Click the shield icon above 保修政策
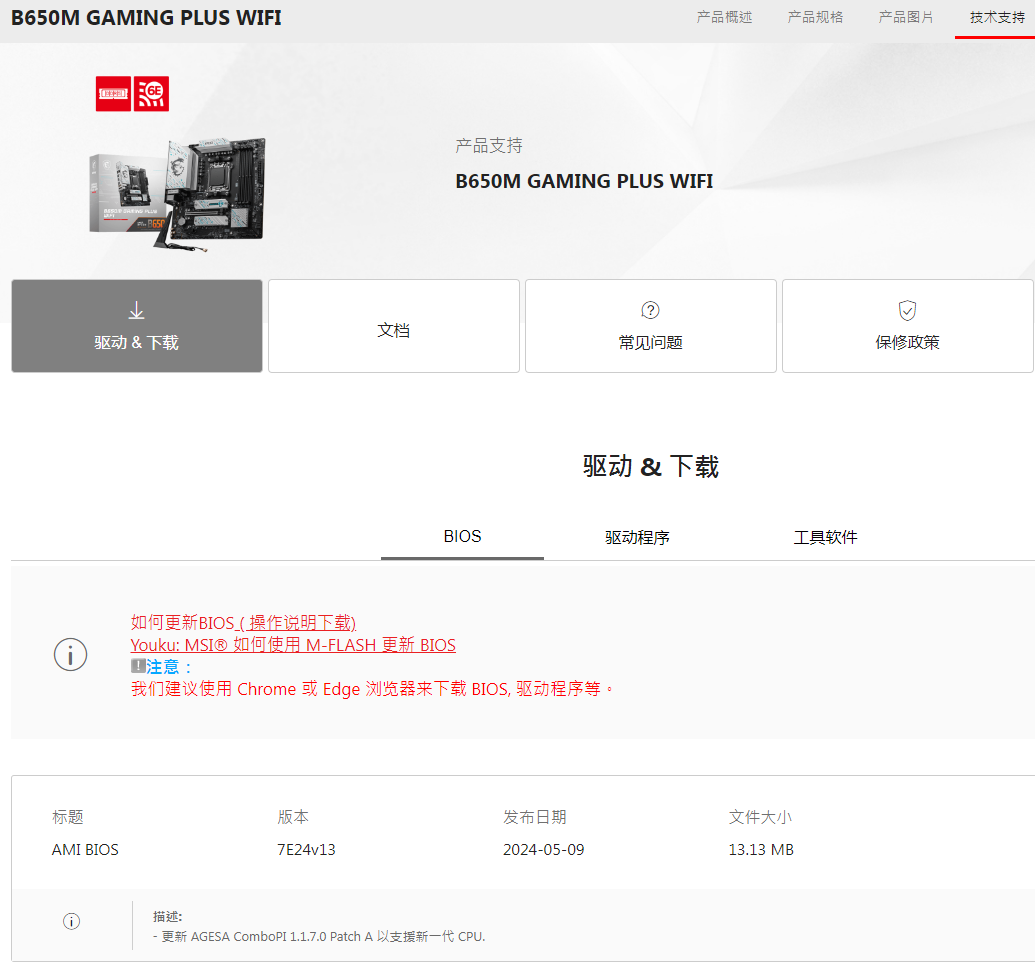 click(x=908, y=310)
